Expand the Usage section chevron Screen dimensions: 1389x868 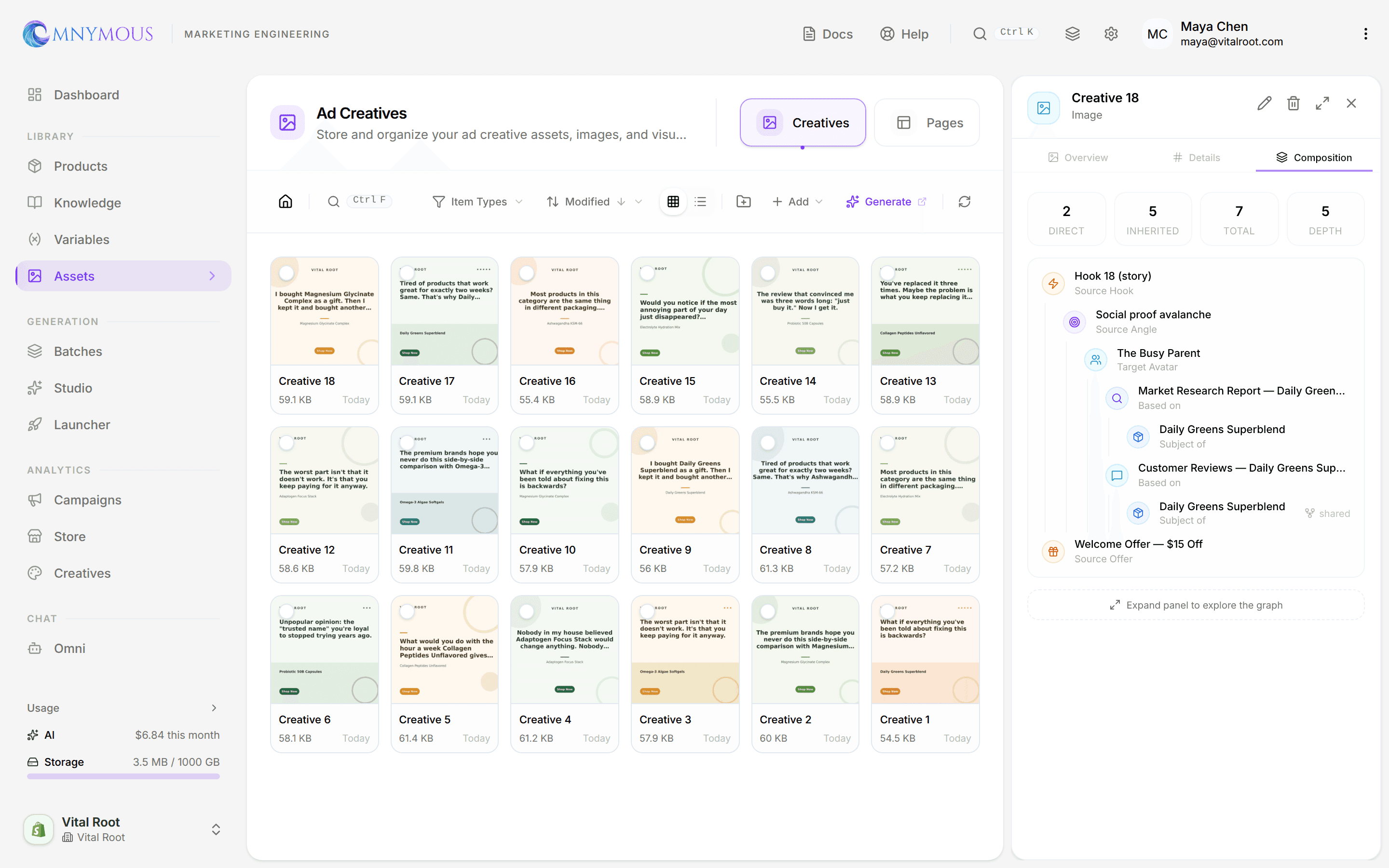coord(214,708)
